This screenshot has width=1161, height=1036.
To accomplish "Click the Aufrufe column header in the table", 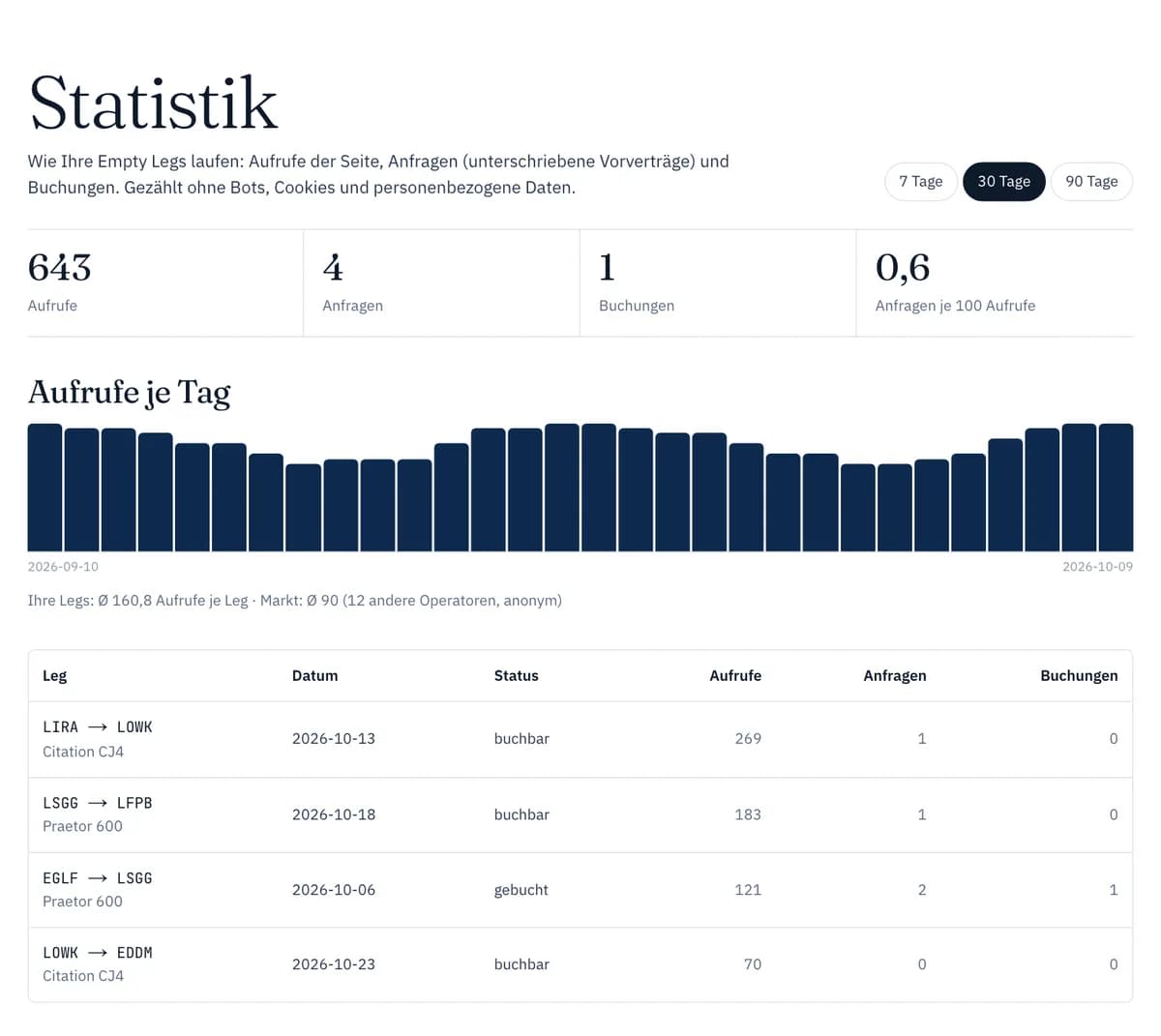I will coord(735,676).
